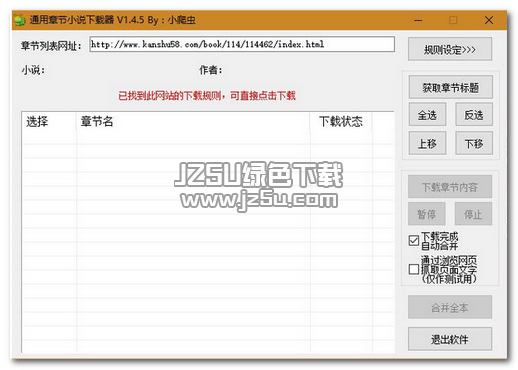Open the 规则设定>>> rule settings button

pos(450,49)
